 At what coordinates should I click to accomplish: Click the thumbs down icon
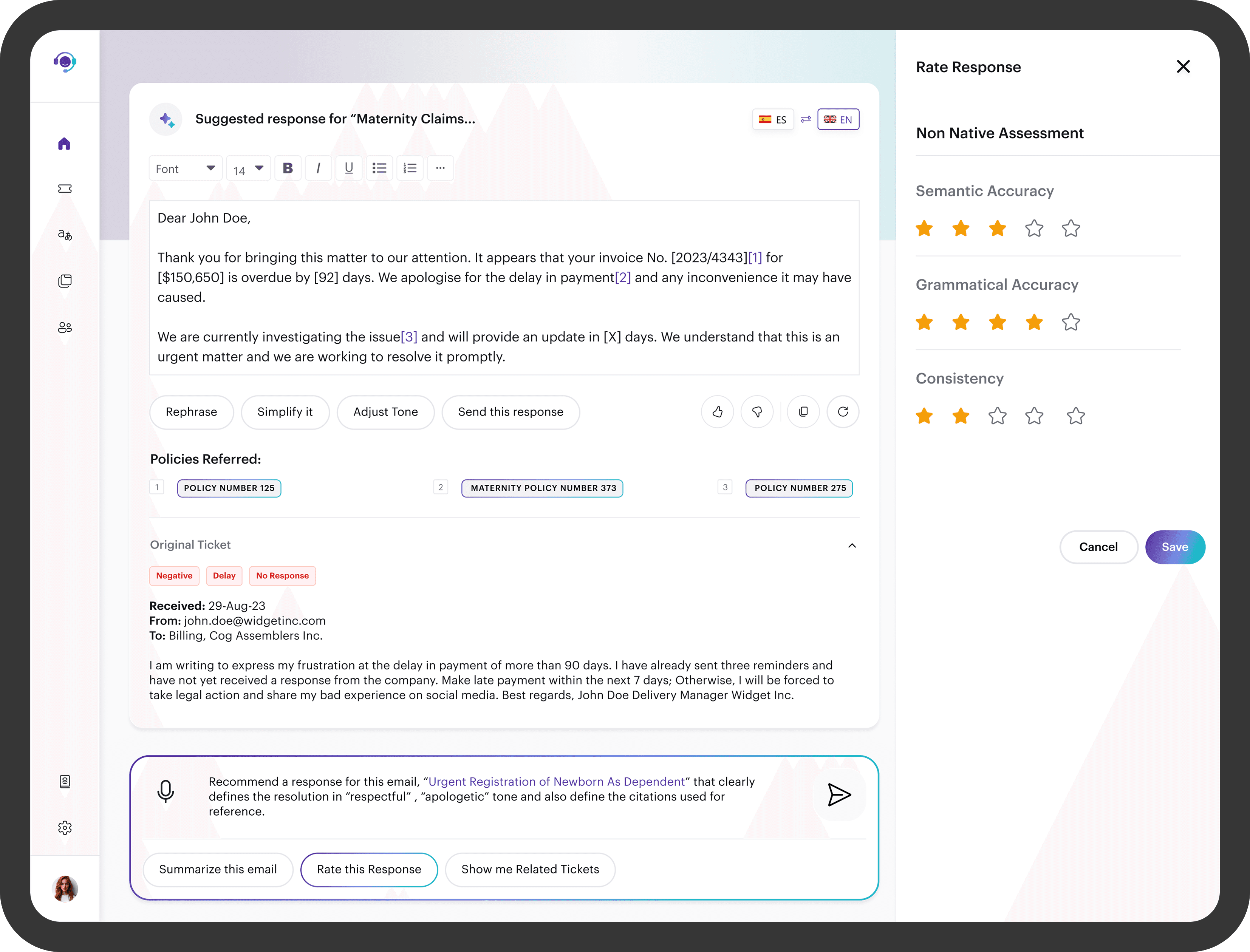pos(757,412)
